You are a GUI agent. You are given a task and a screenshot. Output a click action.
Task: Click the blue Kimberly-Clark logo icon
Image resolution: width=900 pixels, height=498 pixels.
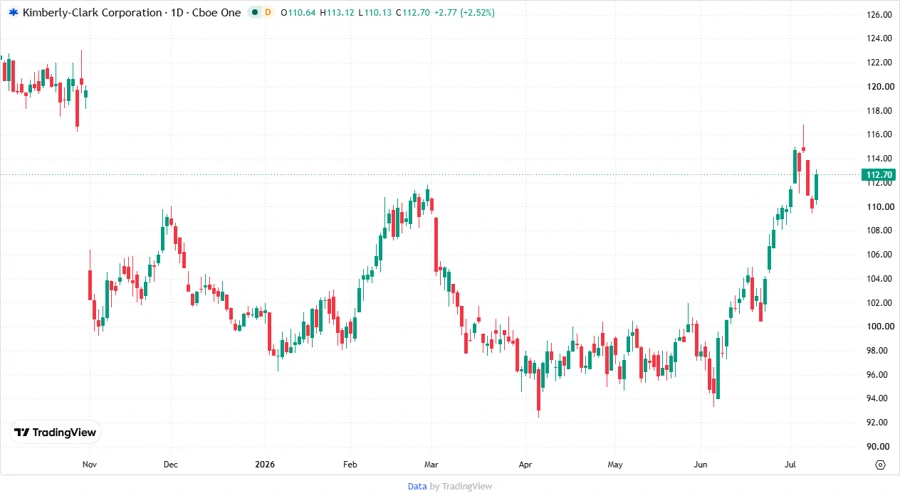click(x=13, y=12)
